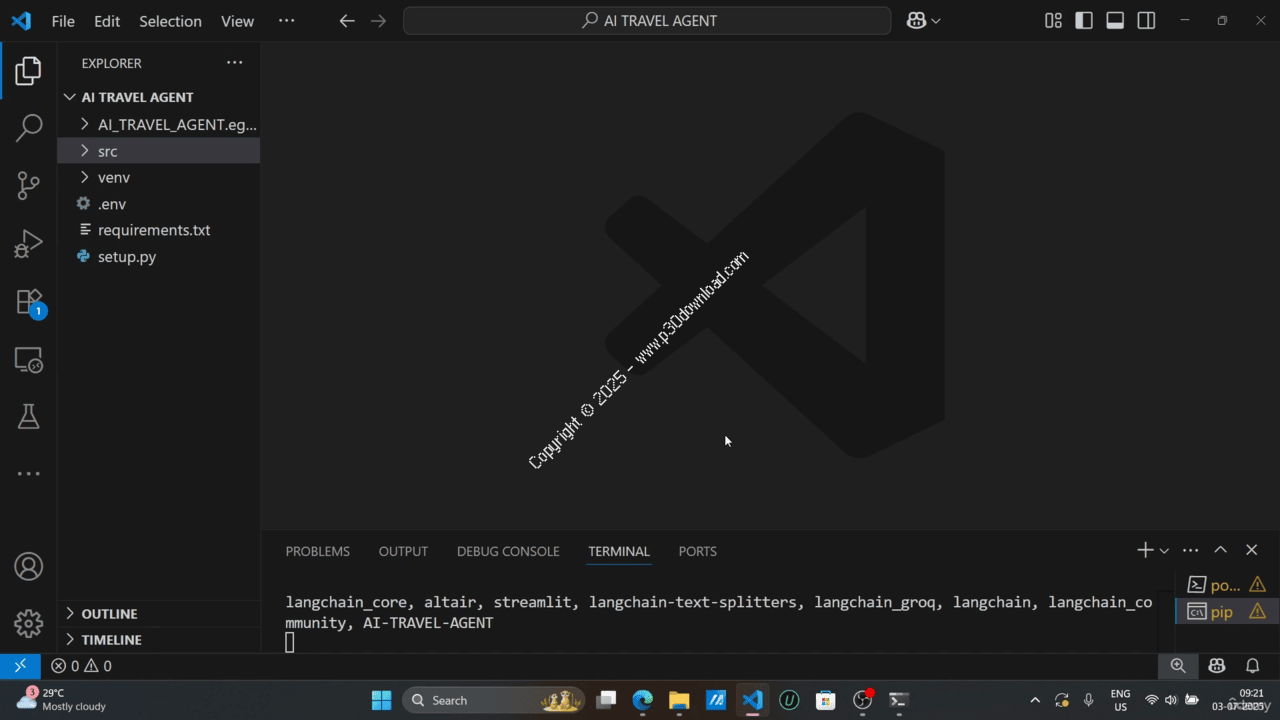Open terminal panel more actions
1280x720 pixels.
click(1190, 550)
